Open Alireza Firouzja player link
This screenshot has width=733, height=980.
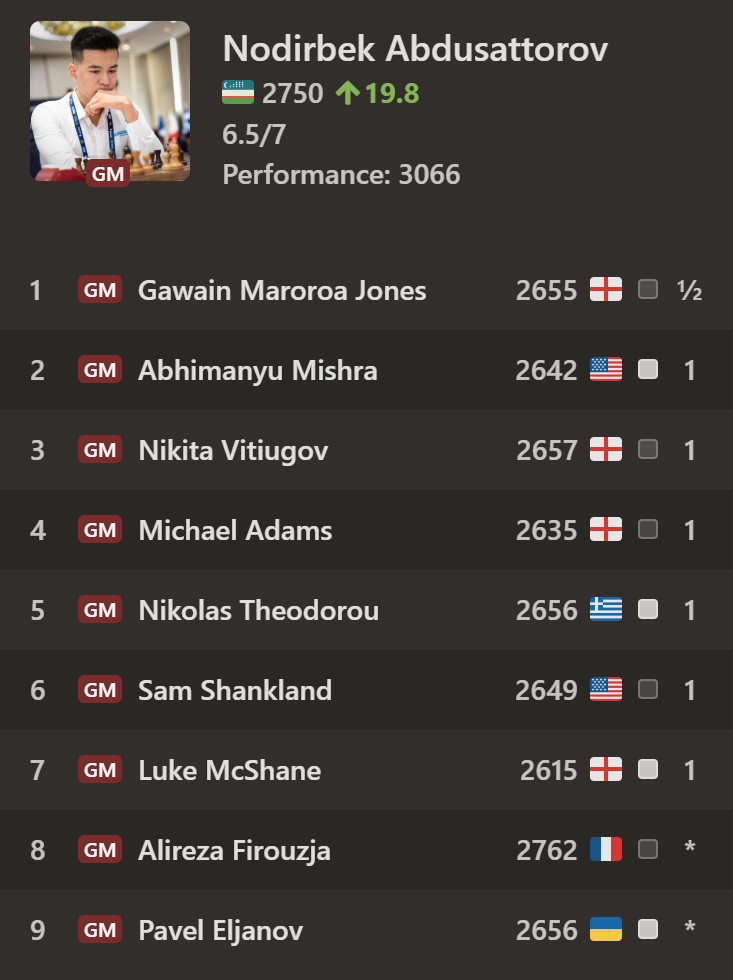[x=234, y=851]
